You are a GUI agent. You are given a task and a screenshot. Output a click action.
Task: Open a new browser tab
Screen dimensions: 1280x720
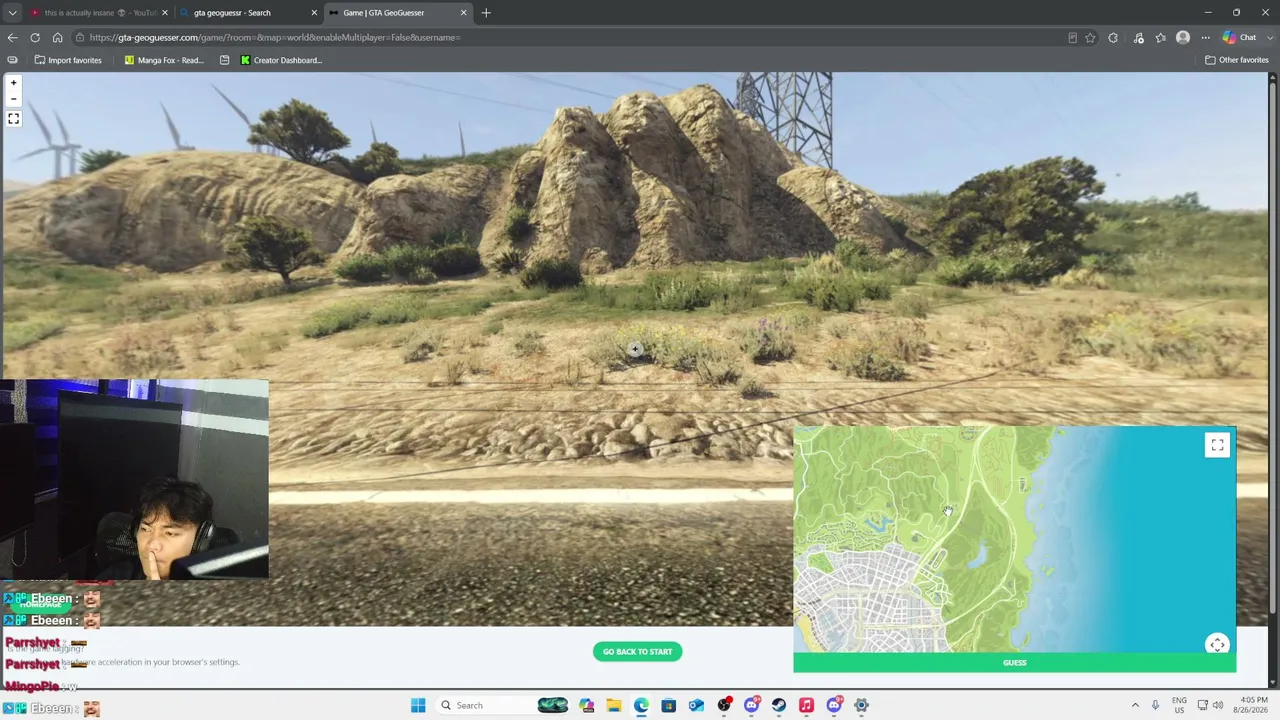point(486,13)
